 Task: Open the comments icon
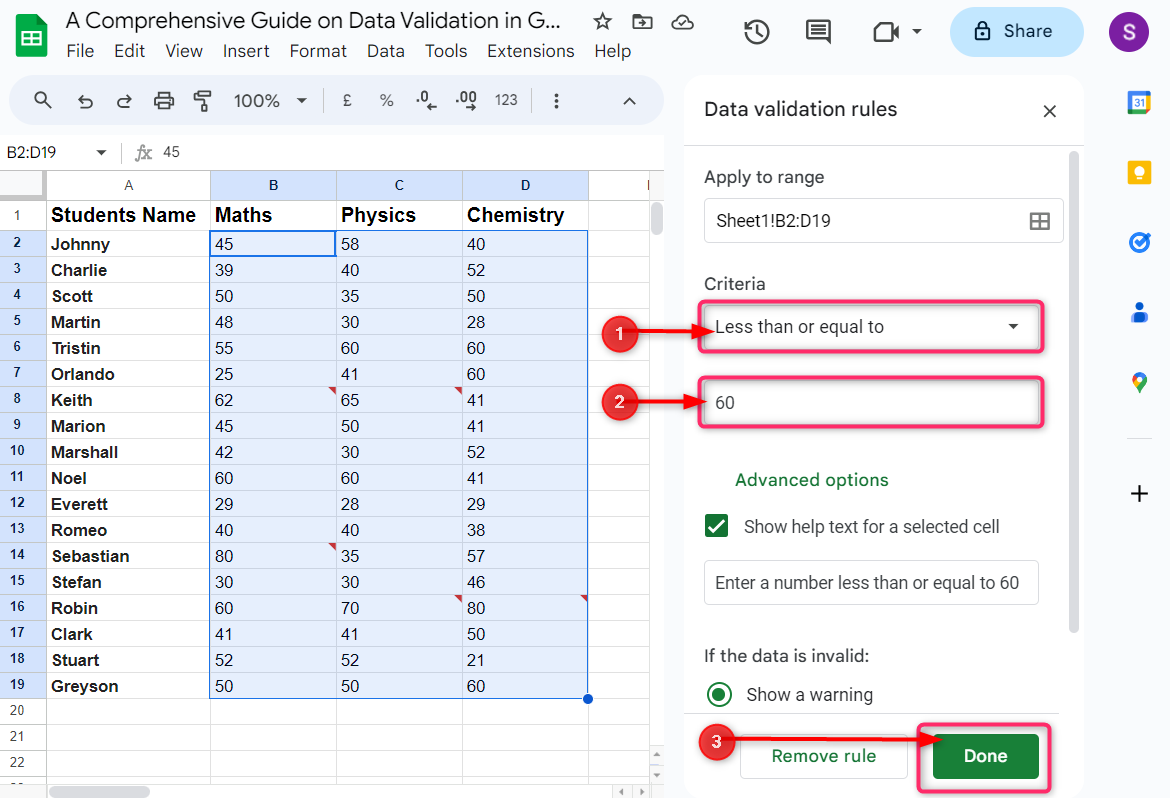tap(818, 32)
